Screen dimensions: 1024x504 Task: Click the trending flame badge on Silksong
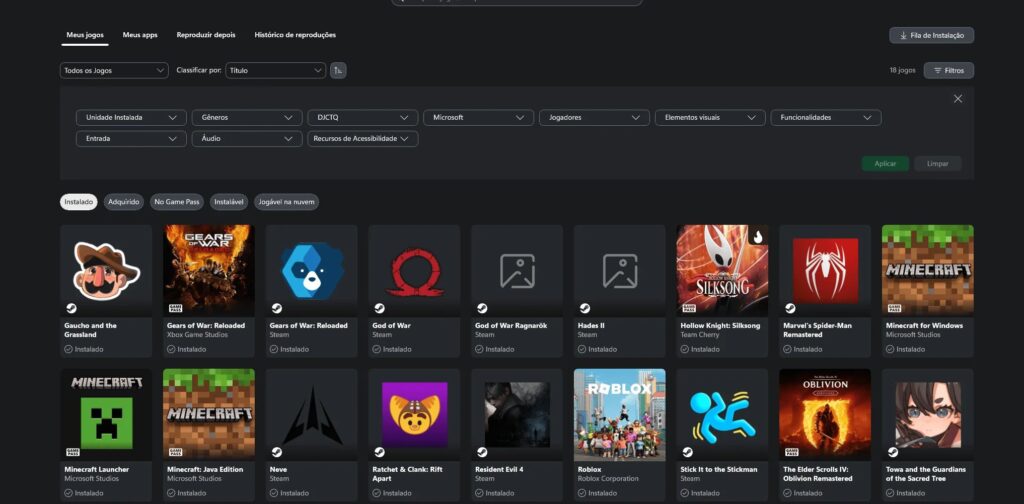758,237
